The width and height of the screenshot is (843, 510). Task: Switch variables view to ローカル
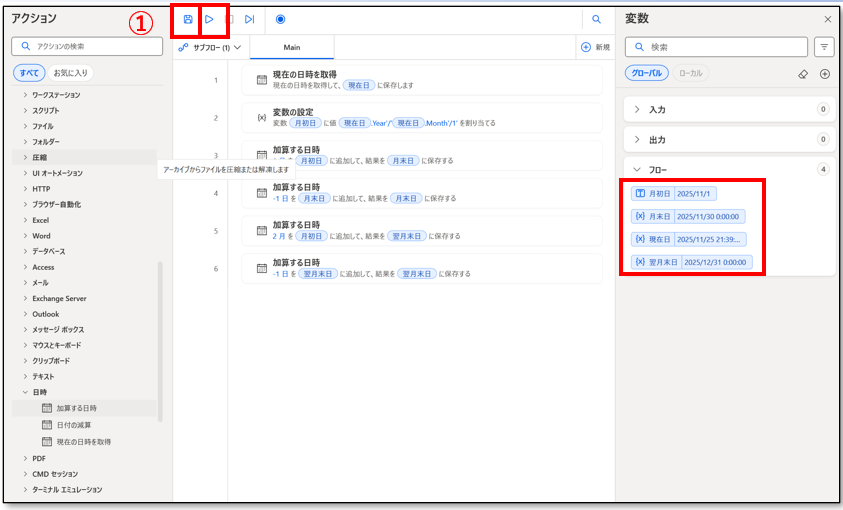click(x=690, y=73)
